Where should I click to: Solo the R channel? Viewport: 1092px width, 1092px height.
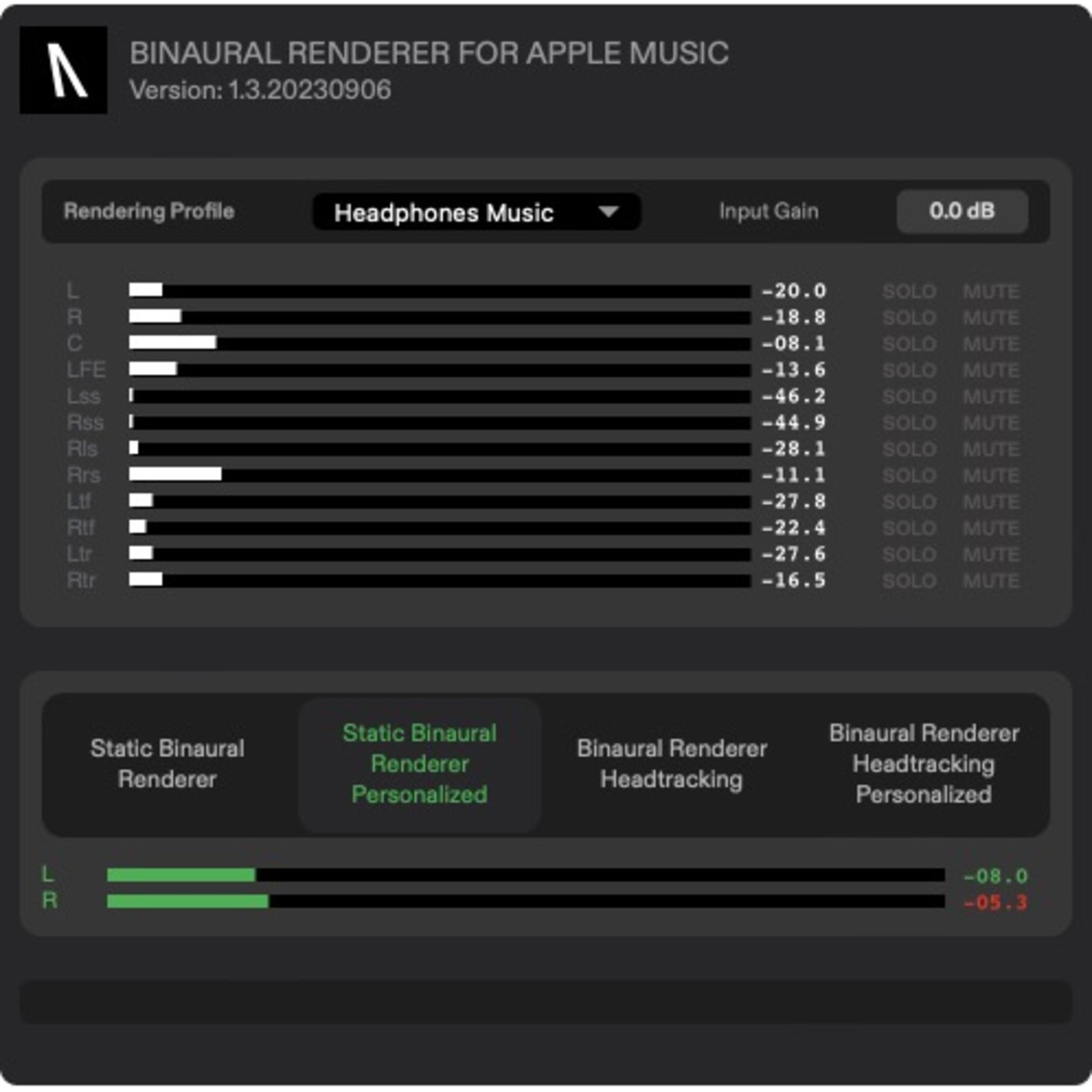click(909, 318)
